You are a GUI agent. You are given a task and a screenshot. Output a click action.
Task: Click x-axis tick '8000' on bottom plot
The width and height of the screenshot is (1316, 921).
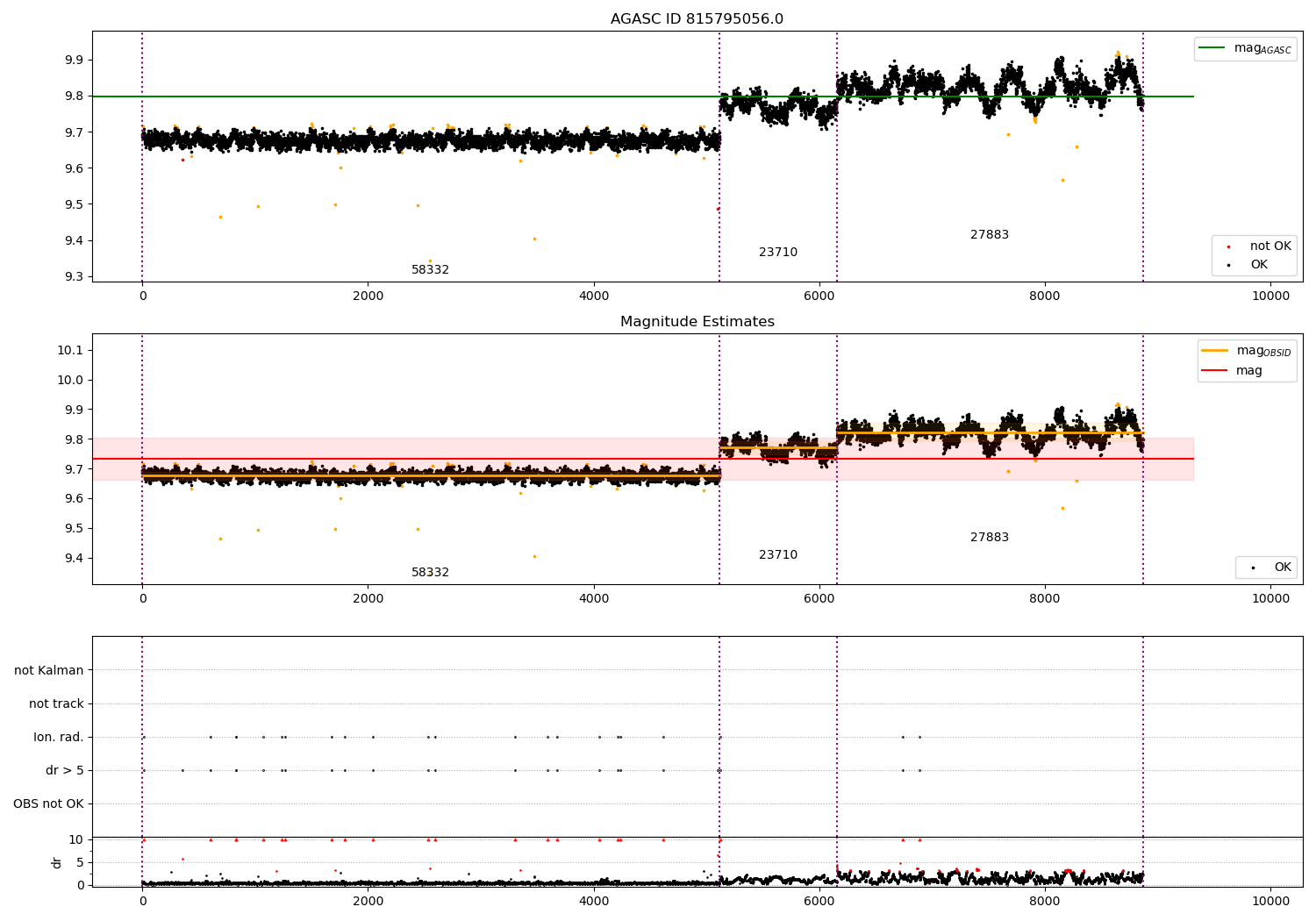[1046, 901]
